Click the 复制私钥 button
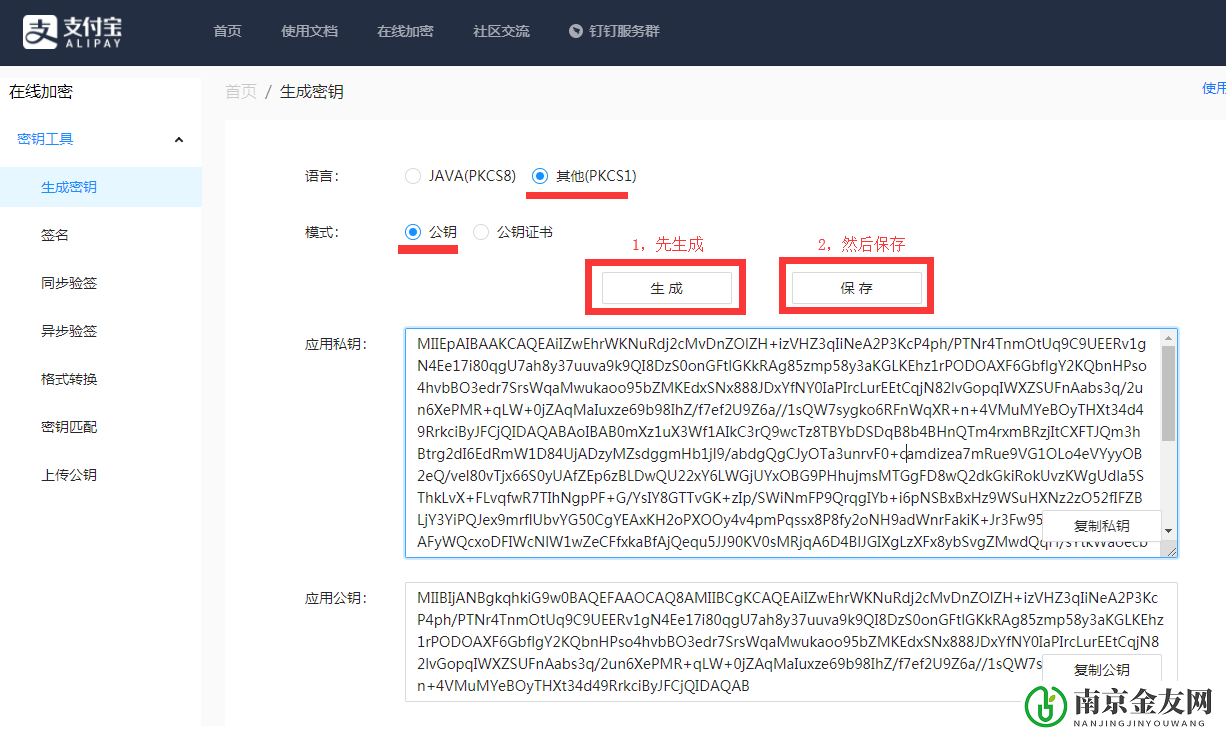 coord(1101,526)
